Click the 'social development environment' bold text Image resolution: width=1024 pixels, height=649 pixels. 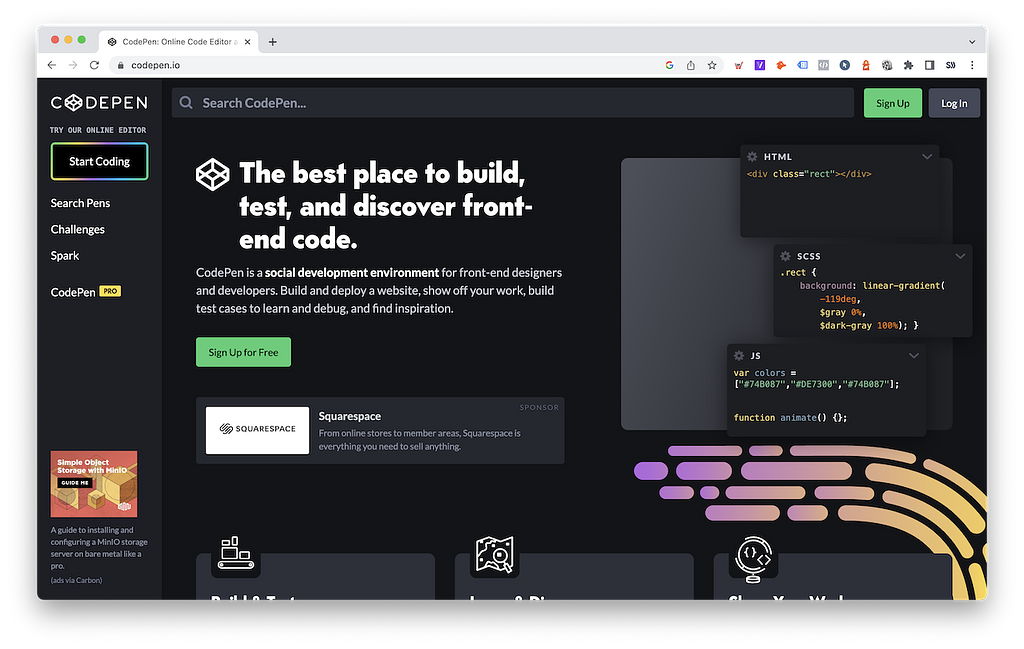tap(352, 272)
